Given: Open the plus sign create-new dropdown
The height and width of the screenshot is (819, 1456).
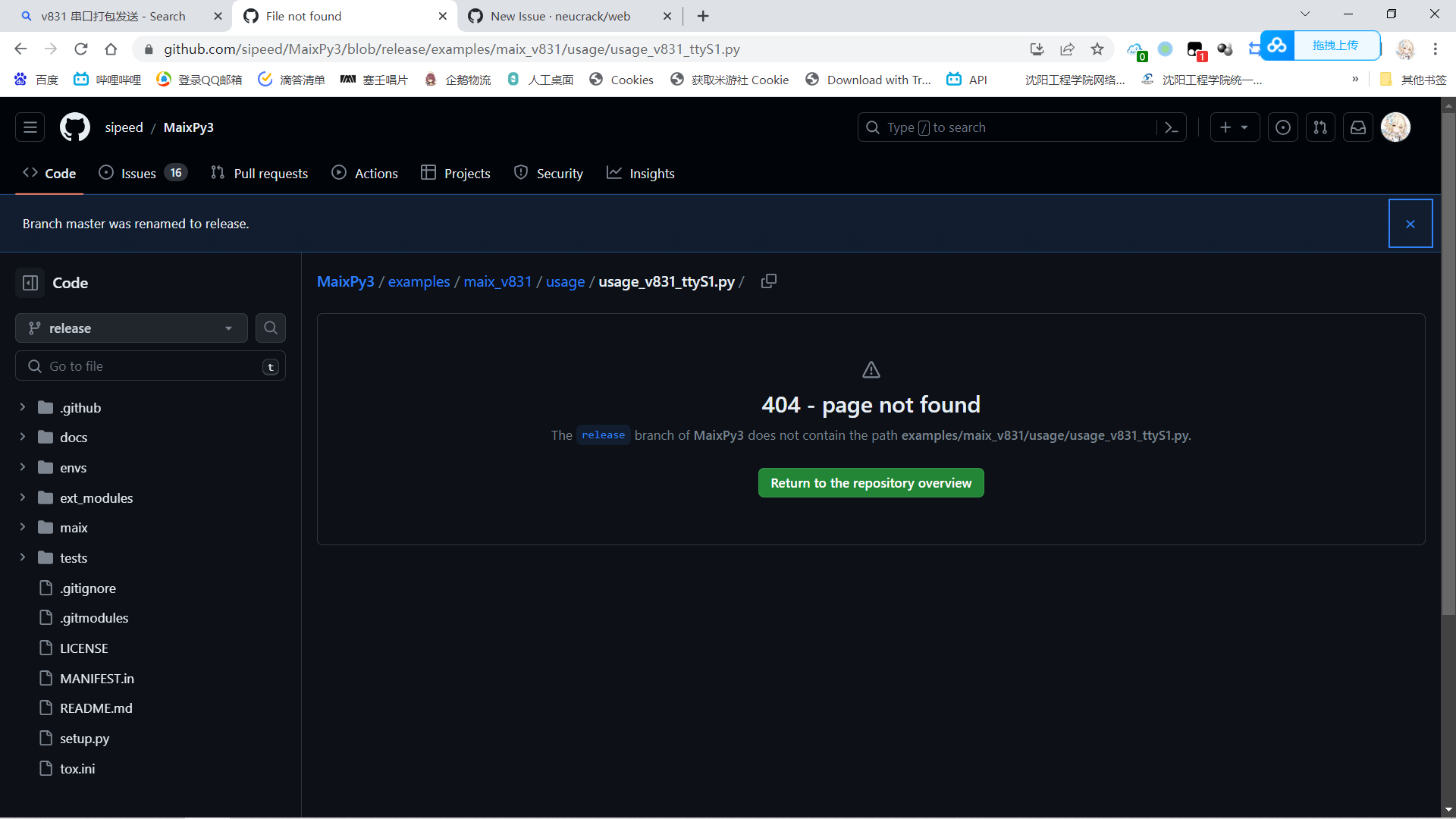Looking at the screenshot, I should (x=1234, y=127).
